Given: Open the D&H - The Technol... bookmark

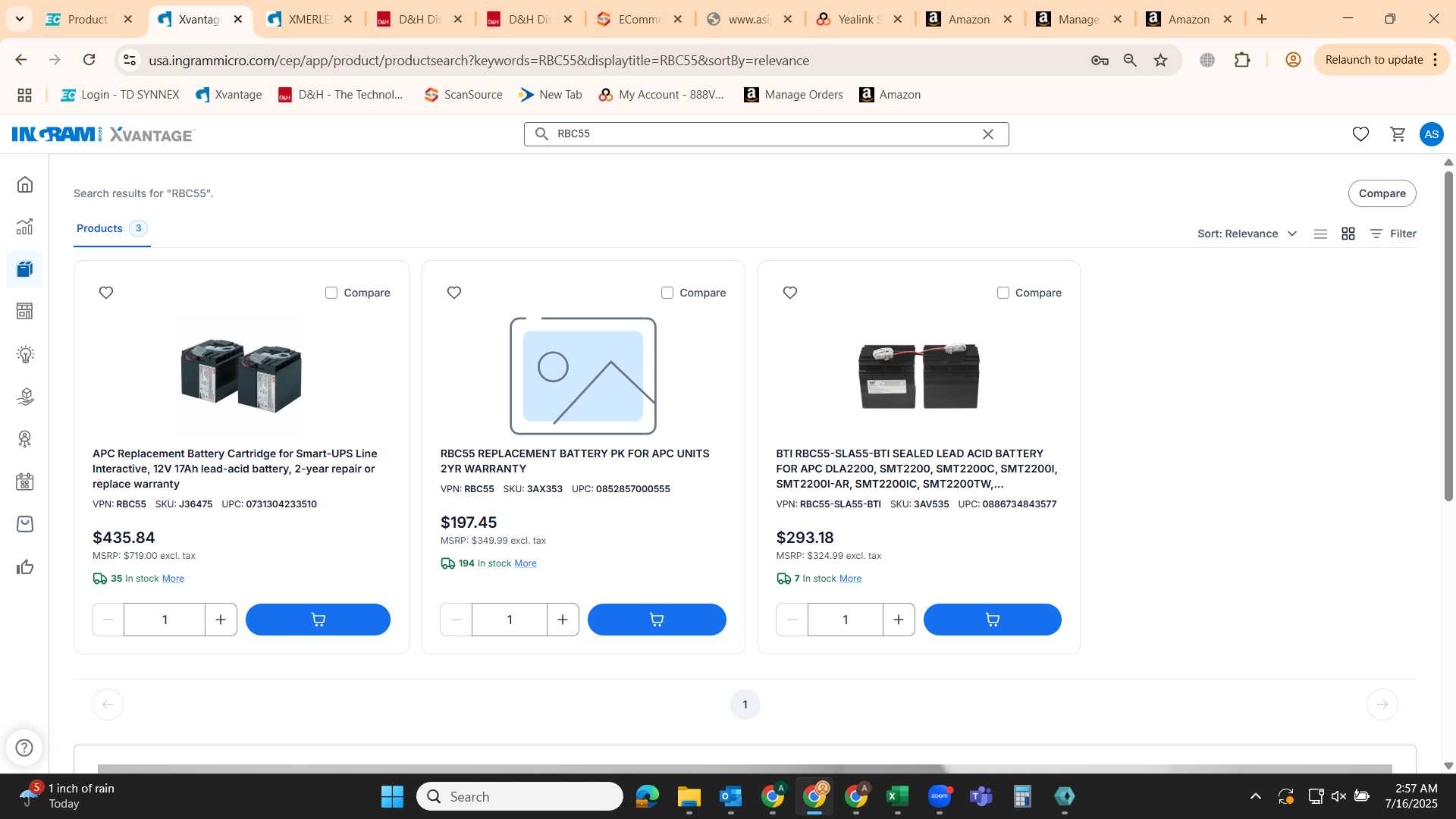Looking at the screenshot, I should 340,95.
